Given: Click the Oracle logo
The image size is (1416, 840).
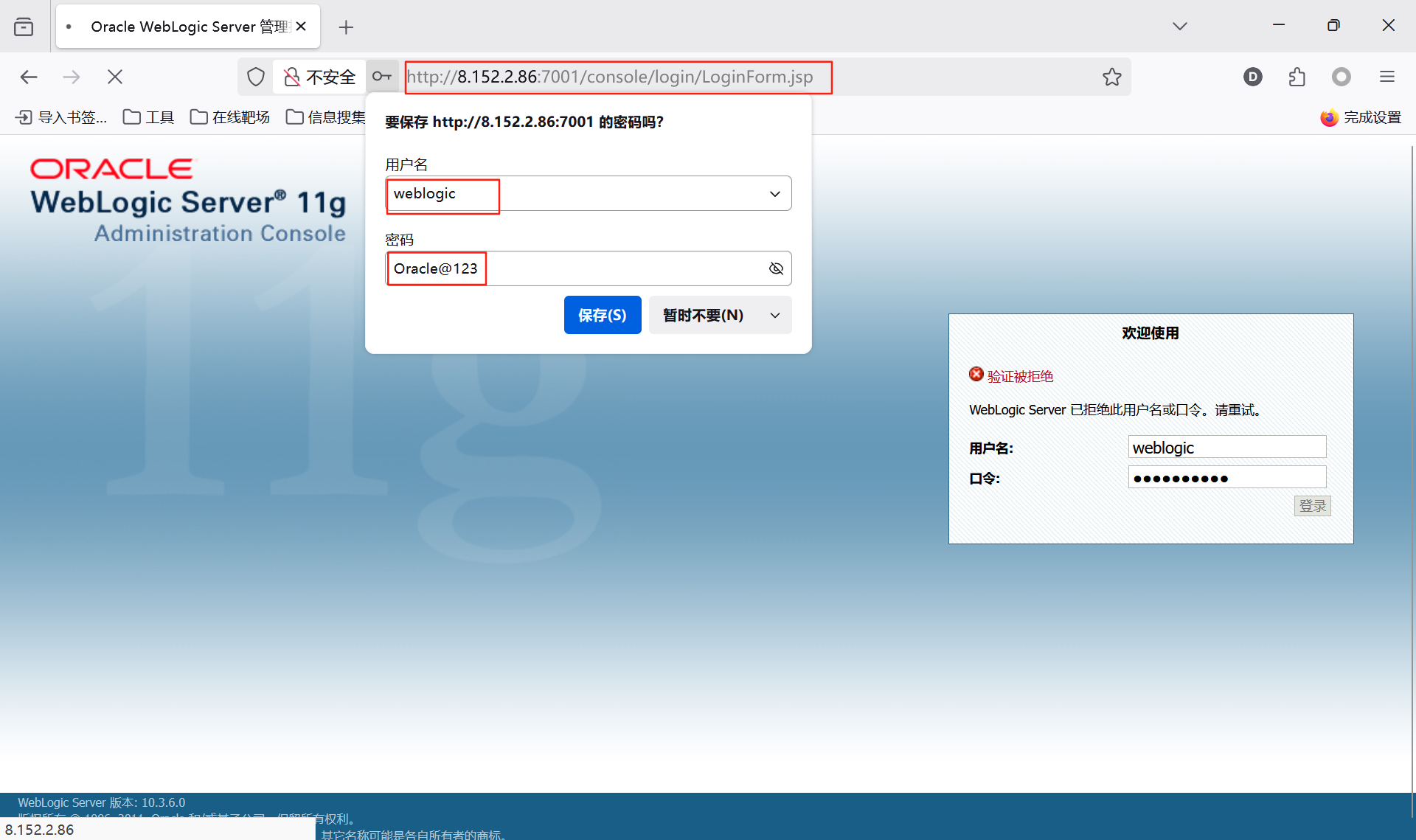Looking at the screenshot, I should tap(112, 169).
